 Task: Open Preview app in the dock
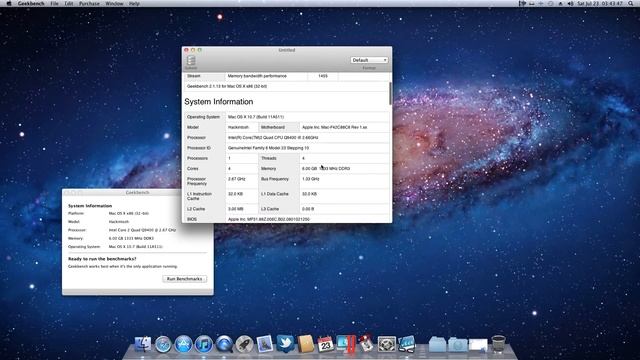click(264, 344)
